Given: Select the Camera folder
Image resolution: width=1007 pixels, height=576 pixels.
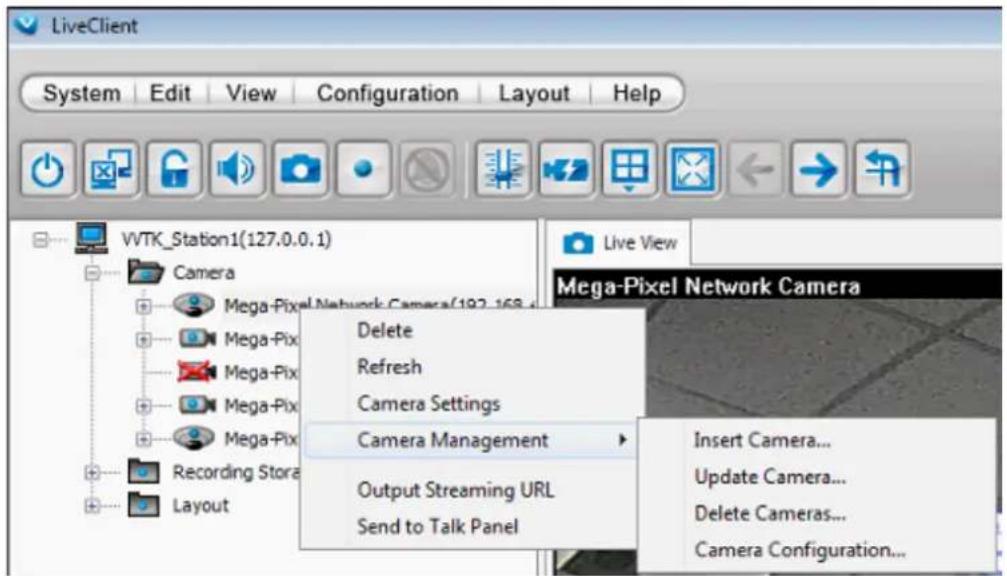Looking at the screenshot, I should [204, 273].
